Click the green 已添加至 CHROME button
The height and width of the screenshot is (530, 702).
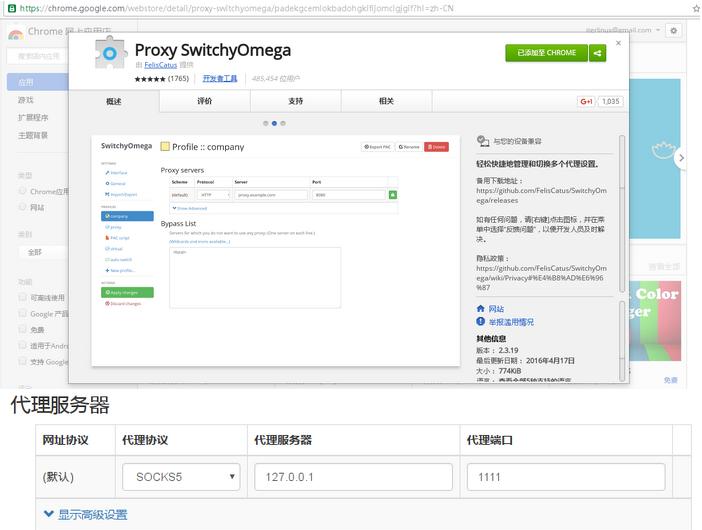(x=546, y=53)
